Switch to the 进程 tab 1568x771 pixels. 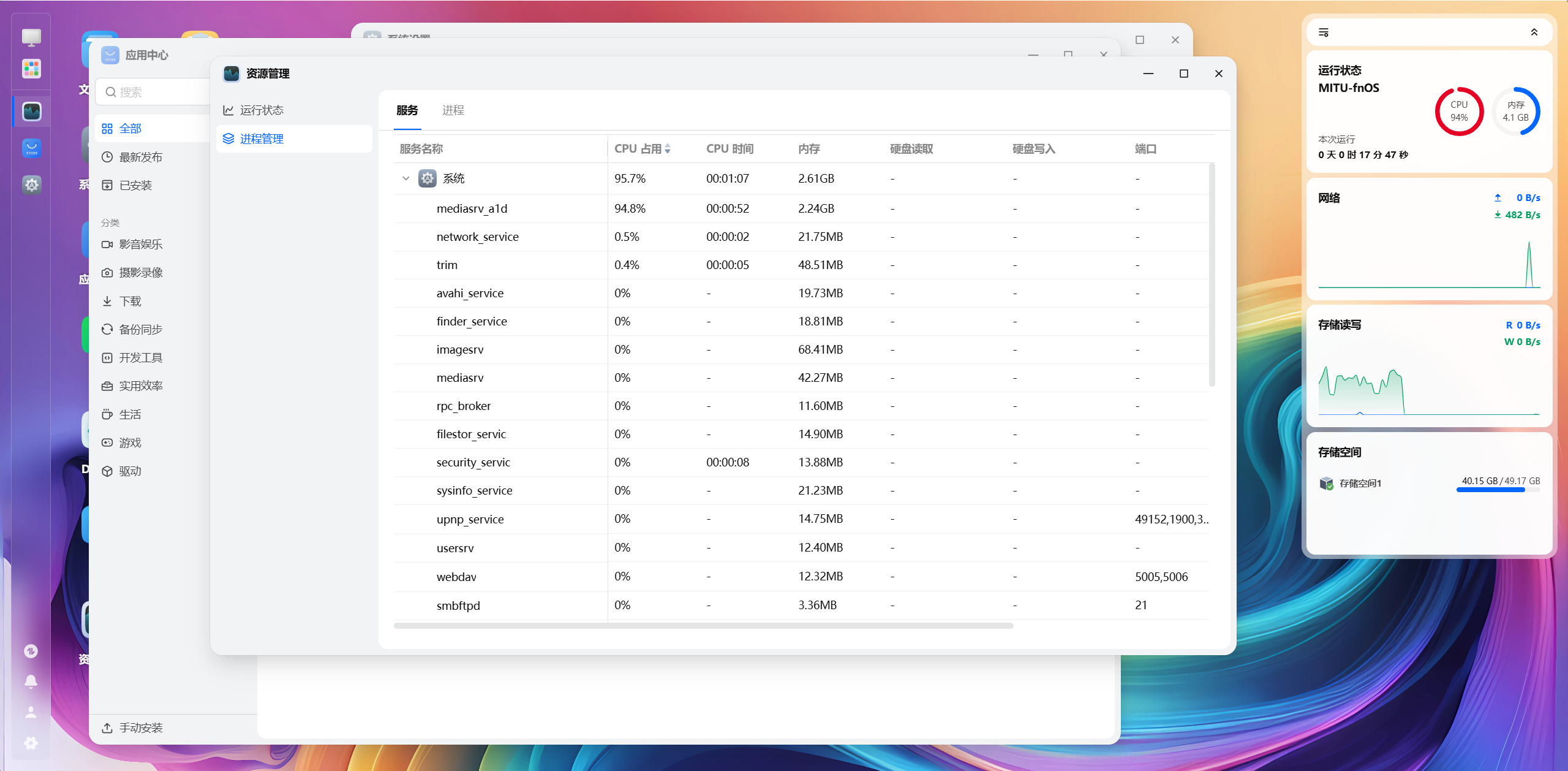tap(453, 110)
